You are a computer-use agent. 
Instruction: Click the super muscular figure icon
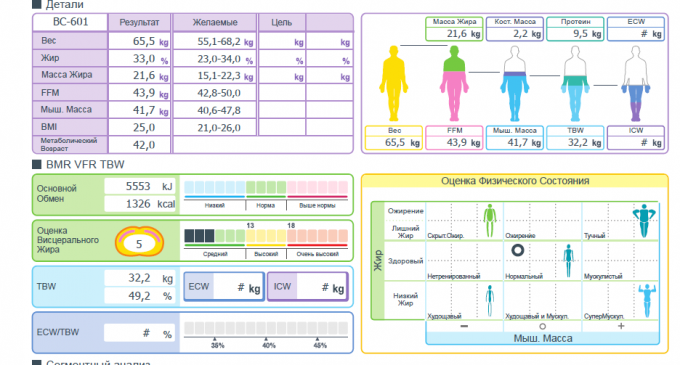point(647,300)
